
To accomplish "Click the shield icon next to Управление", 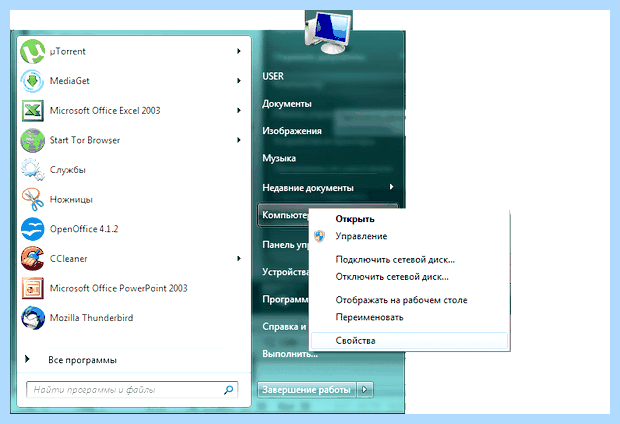I will (319, 236).
